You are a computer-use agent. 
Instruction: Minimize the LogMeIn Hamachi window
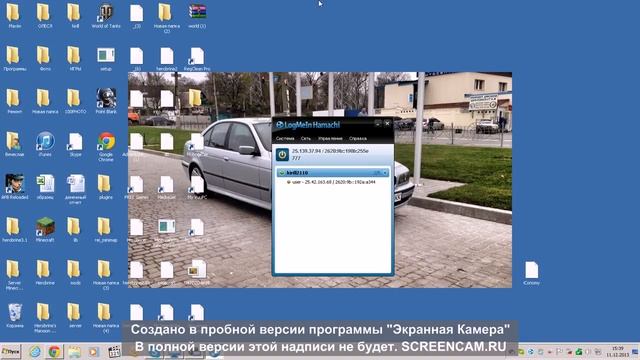(378, 123)
